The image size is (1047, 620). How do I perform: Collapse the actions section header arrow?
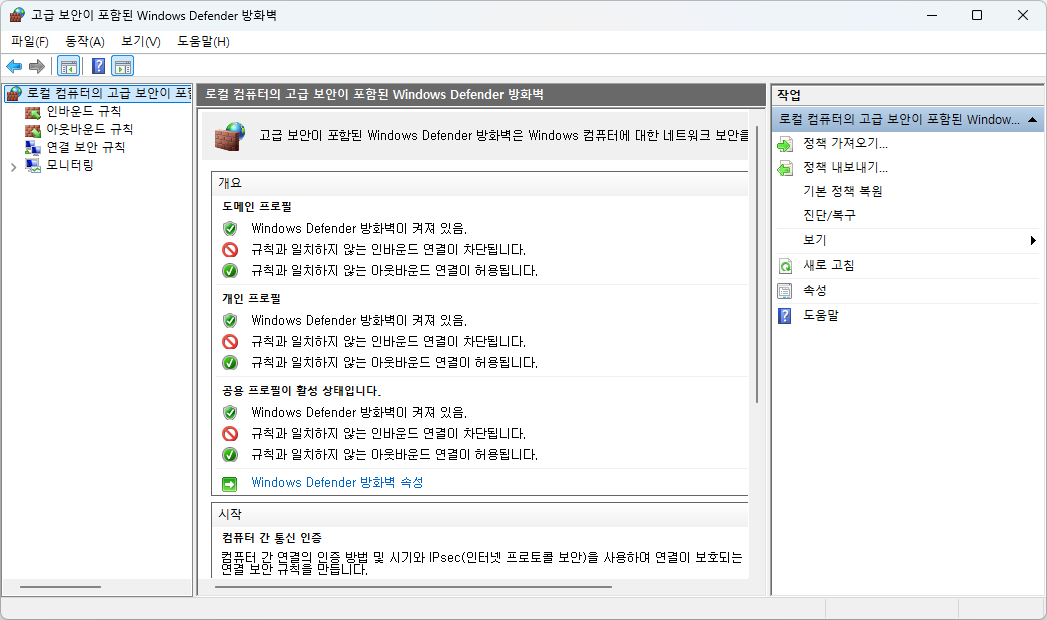tap(1031, 119)
